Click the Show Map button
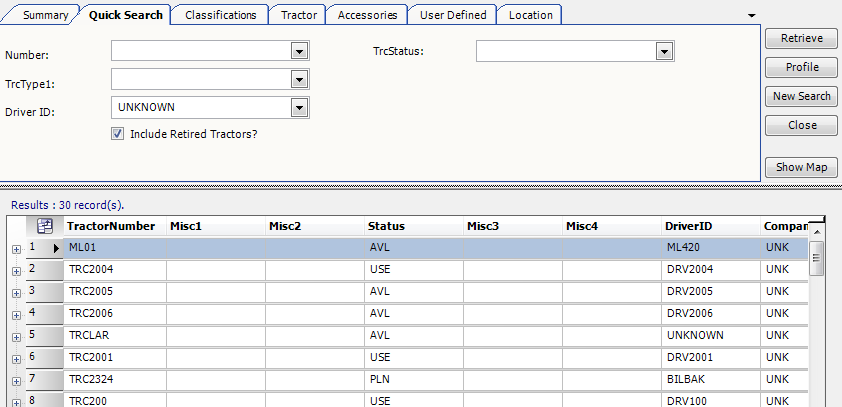Screen dimensions: 842x407 coord(801,167)
